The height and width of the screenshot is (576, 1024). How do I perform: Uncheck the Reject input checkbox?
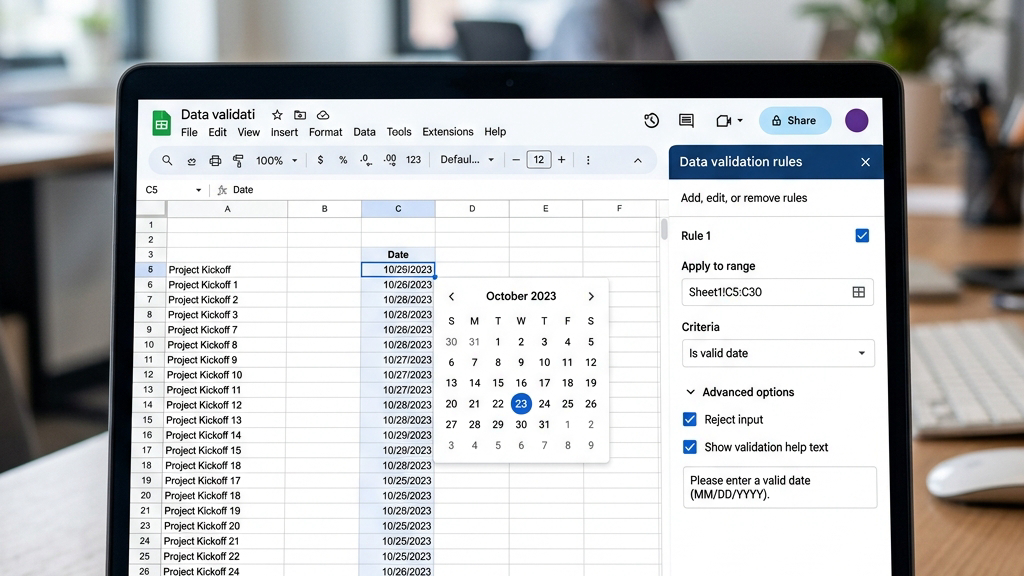pos(690,419)
